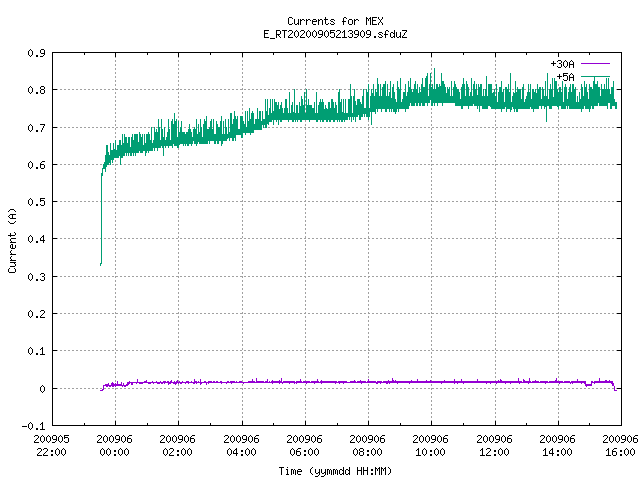Click the y-axis label 'Current (A)'
Image resolution: width=640 pixels, height=480 pixels.
(x=12, y=240)
